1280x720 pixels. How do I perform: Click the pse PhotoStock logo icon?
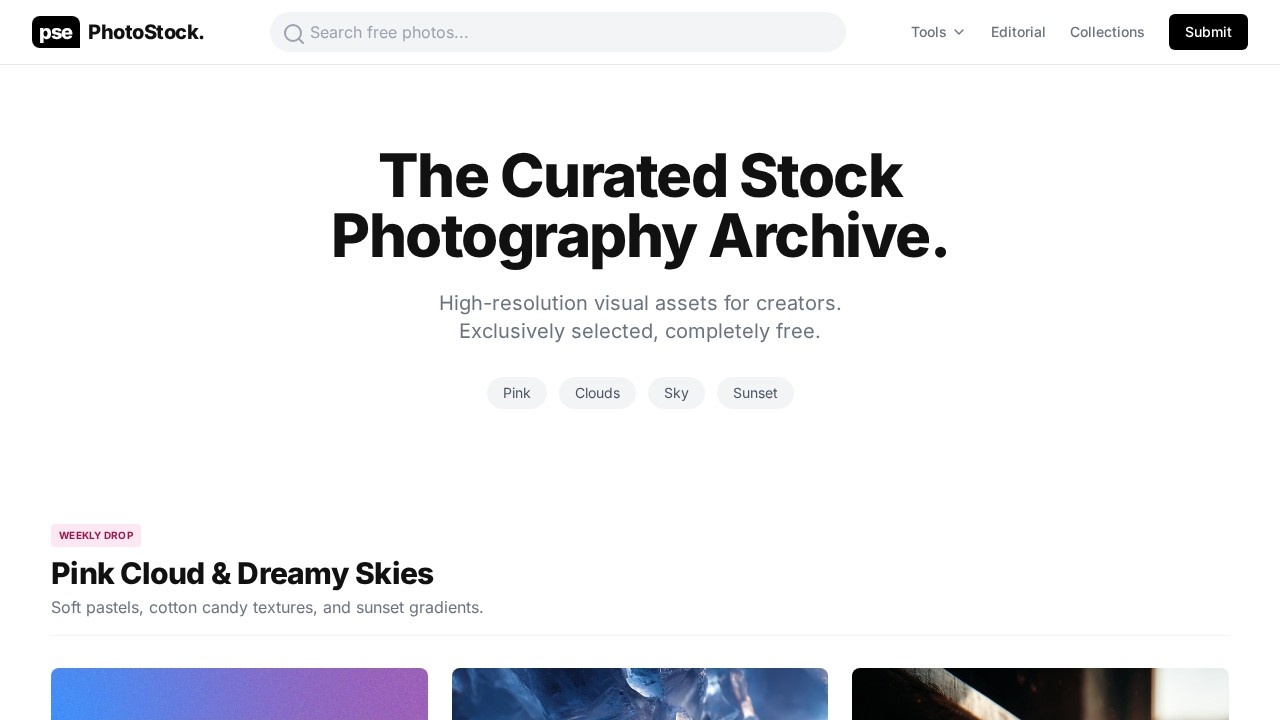pos(56,32)
